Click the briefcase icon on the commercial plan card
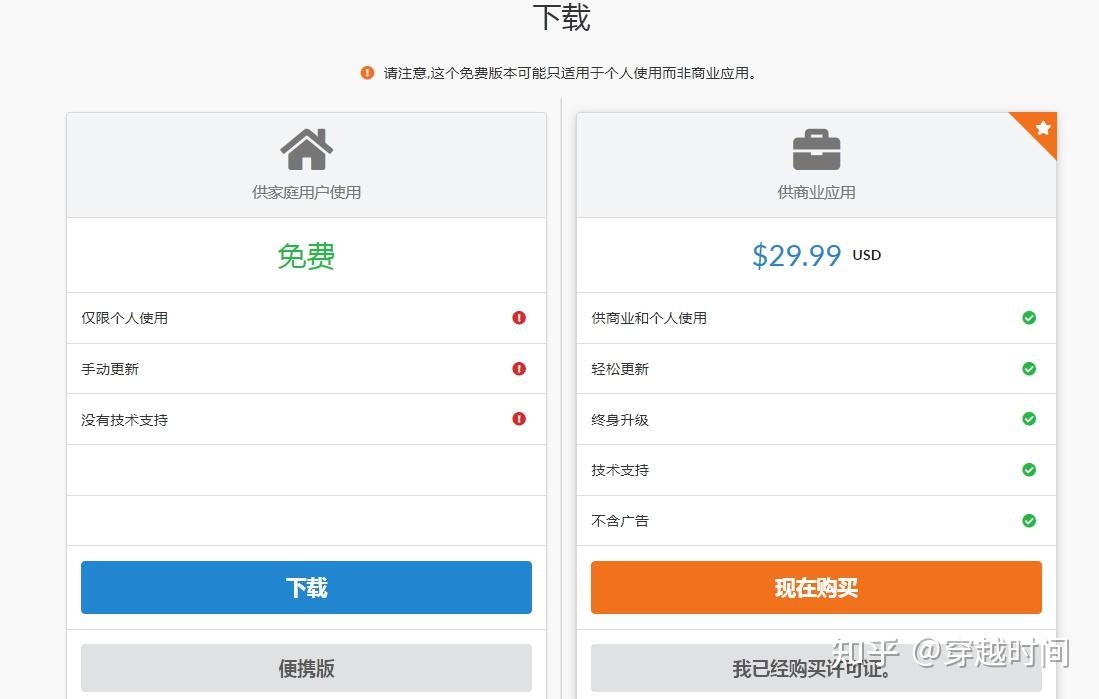 click(816, 148)
